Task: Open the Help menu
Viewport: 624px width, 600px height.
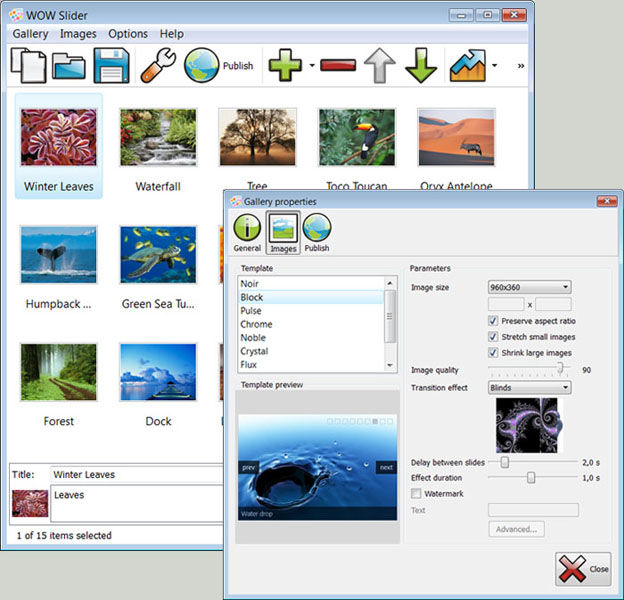Action: [172, 34]
